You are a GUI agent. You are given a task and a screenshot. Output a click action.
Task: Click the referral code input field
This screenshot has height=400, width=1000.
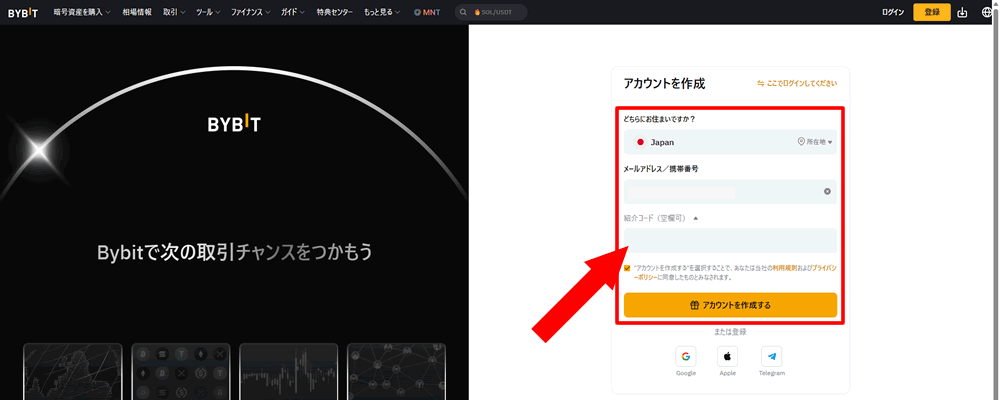tap(729, 240)
